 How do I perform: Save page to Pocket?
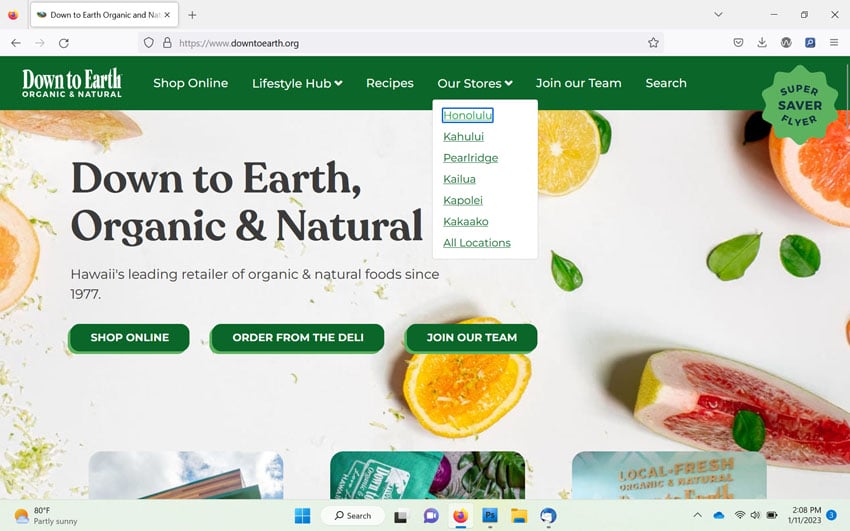coord(738,42)
